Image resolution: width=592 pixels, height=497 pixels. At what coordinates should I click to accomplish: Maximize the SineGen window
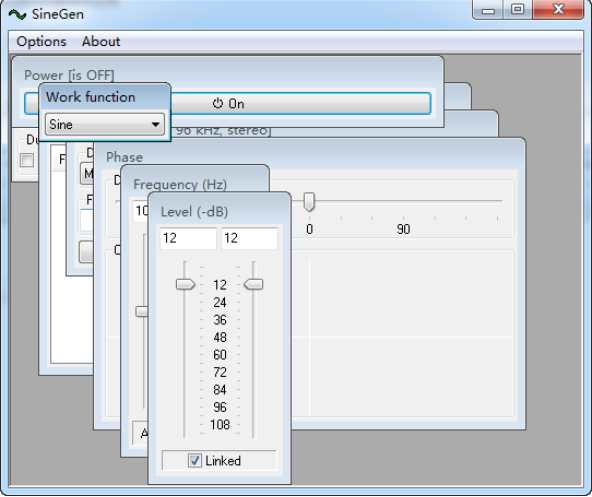coord(517,9)
